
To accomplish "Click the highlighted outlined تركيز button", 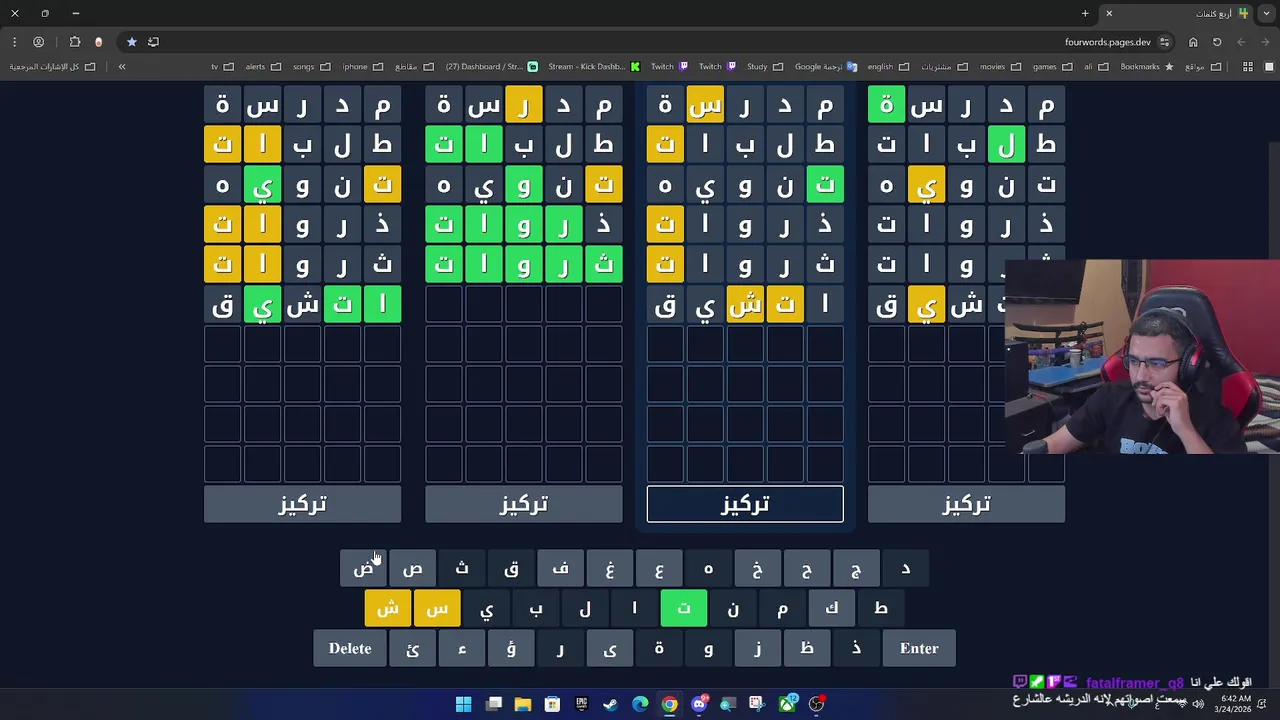I will tap(745, 504).
